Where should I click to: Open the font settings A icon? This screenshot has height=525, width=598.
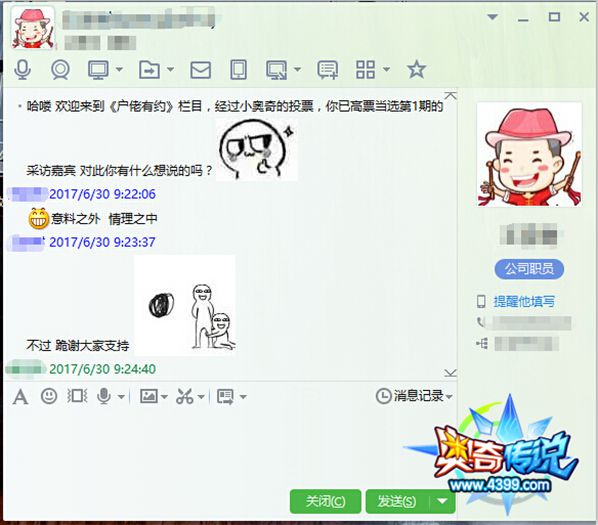click(20, 397)
